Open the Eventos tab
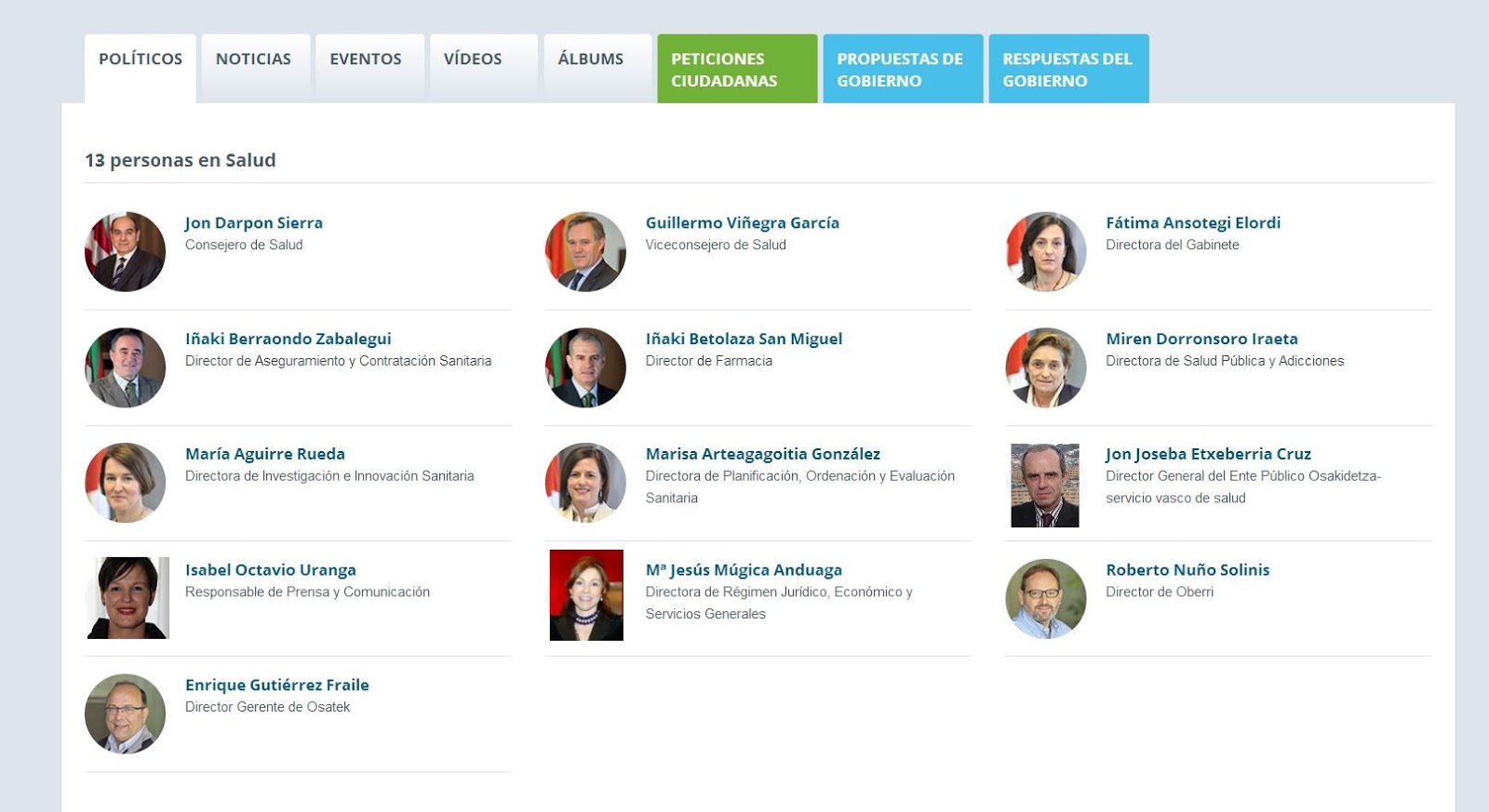The width and height of the screenshot is (1489, 812). pyautogui.click(x=366, y=60)
